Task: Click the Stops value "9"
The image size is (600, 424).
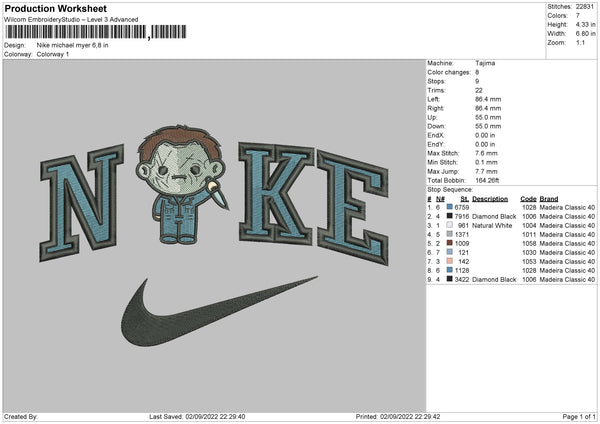Action: tap(477, 81)
